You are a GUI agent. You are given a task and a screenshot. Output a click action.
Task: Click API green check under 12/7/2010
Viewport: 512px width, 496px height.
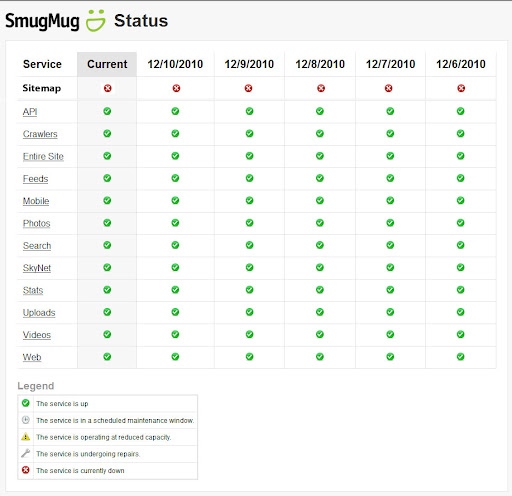pyautogui.click(x=390, y=111)
